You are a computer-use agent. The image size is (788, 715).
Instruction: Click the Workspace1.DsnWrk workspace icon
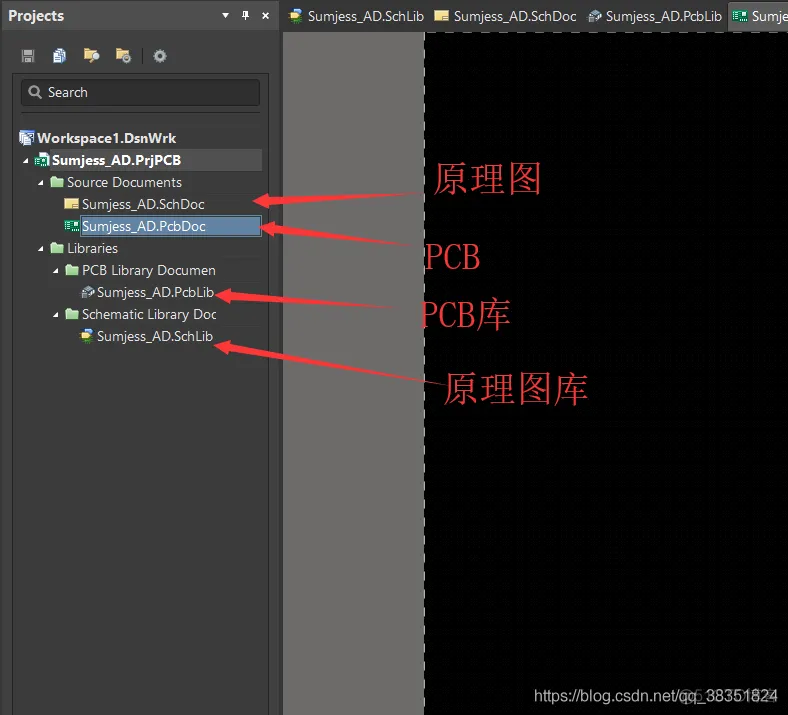(27, 138)
